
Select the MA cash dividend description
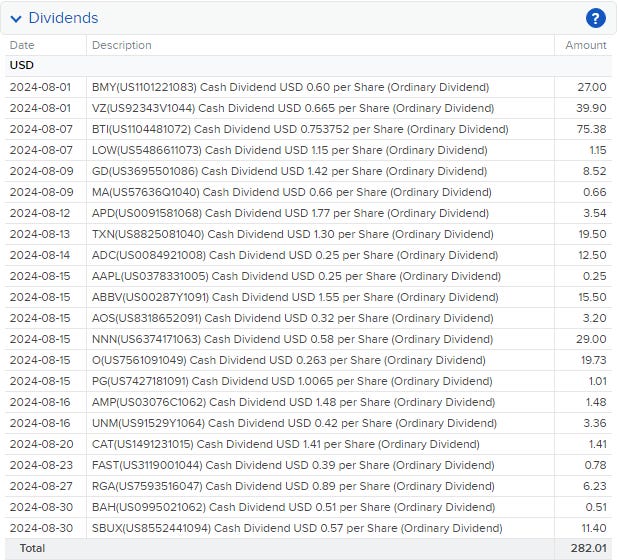point(292,192)
